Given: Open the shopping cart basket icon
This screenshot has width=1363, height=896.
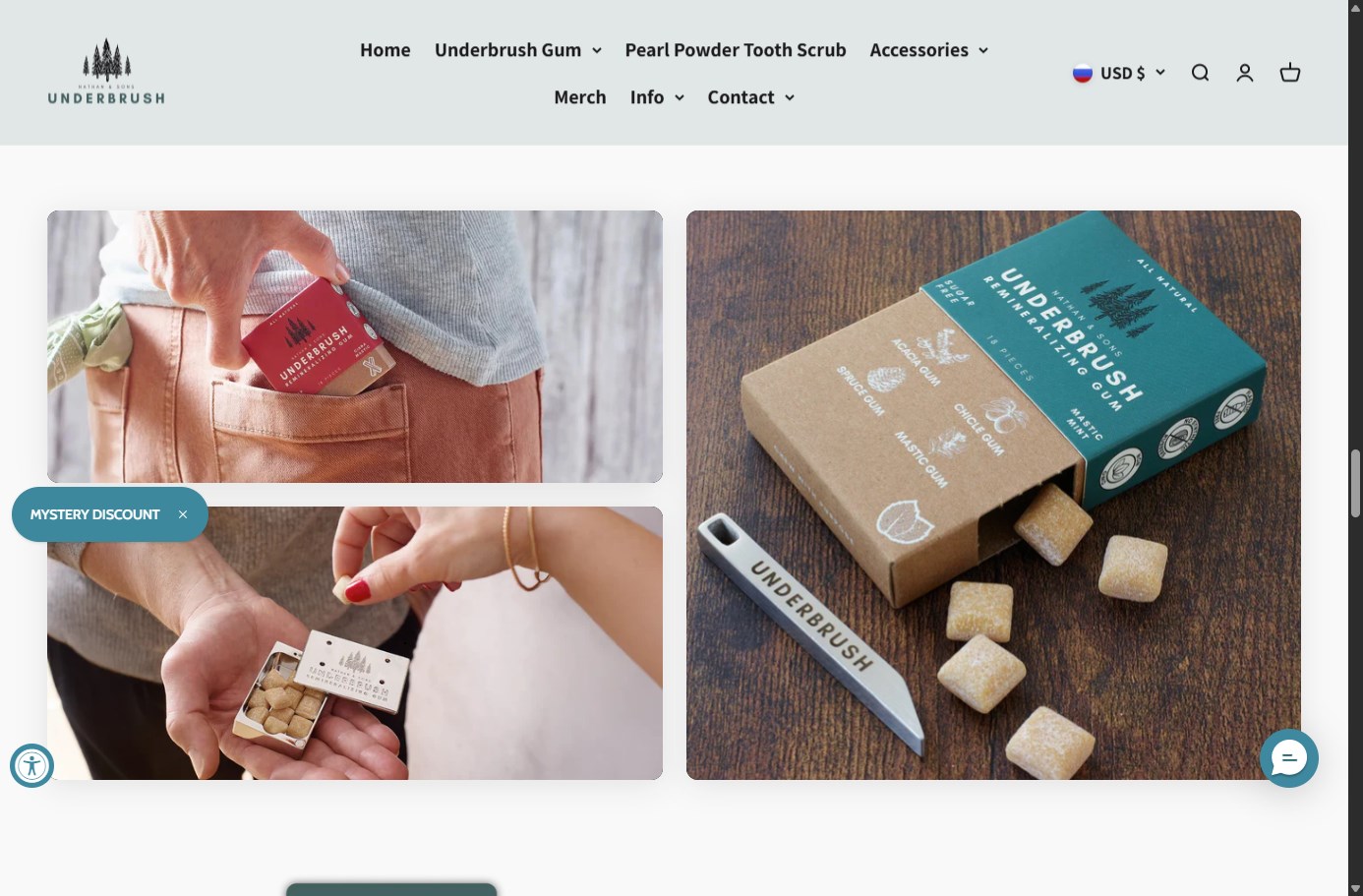Looking at the screenshot, I should pos(1290,73).
